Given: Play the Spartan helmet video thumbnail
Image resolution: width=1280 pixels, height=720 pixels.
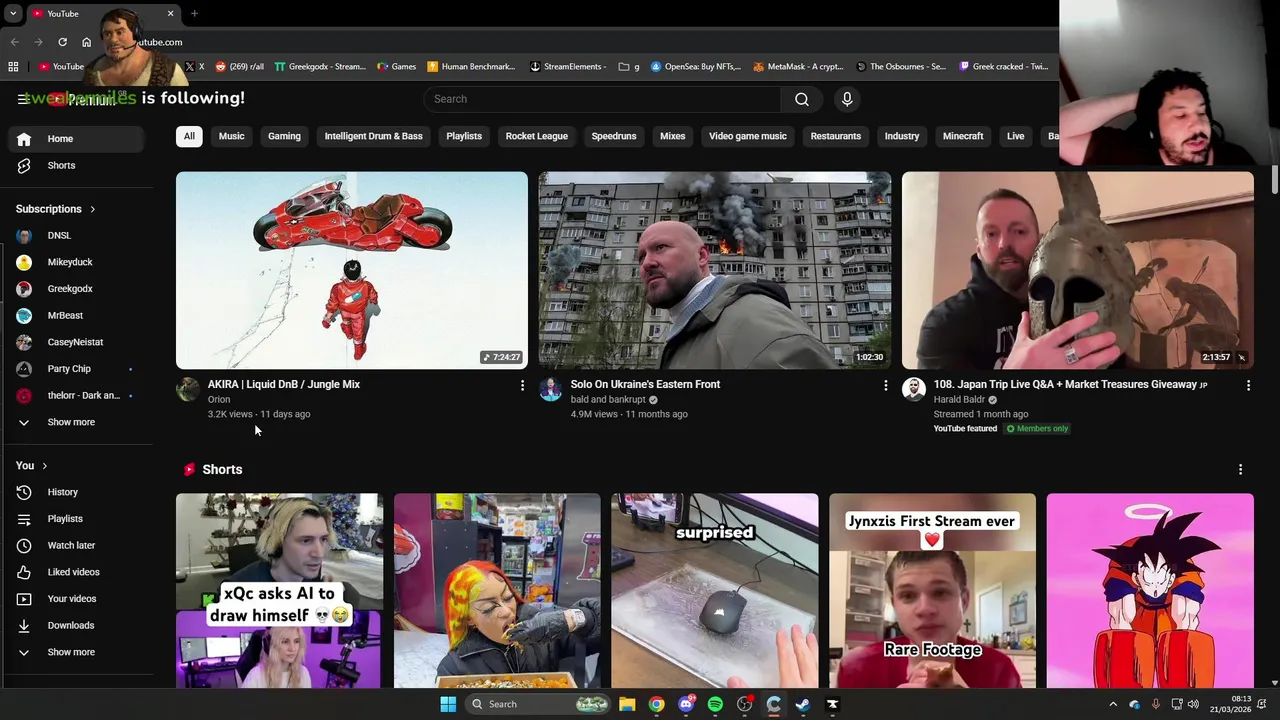Looking at the screenshot, I should coord(1078,270).
